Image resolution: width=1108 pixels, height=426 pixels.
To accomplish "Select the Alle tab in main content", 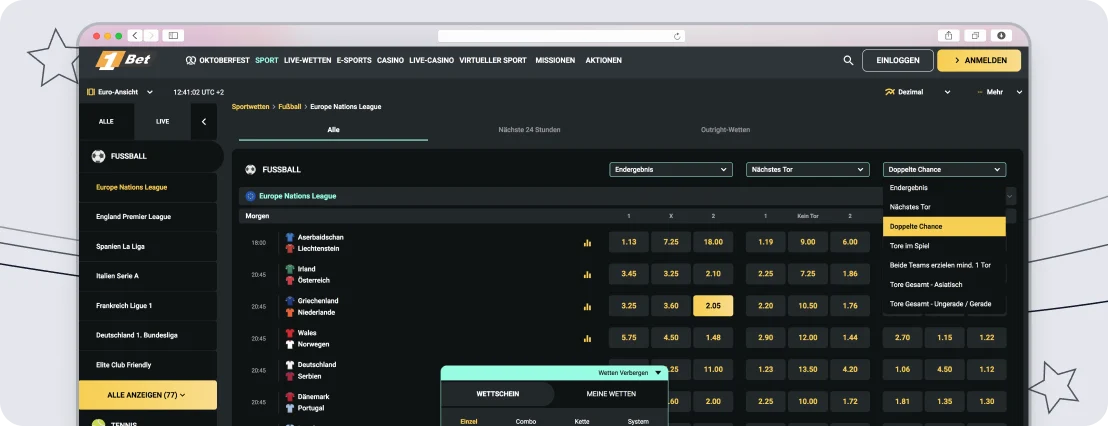I will coord(334,130).
